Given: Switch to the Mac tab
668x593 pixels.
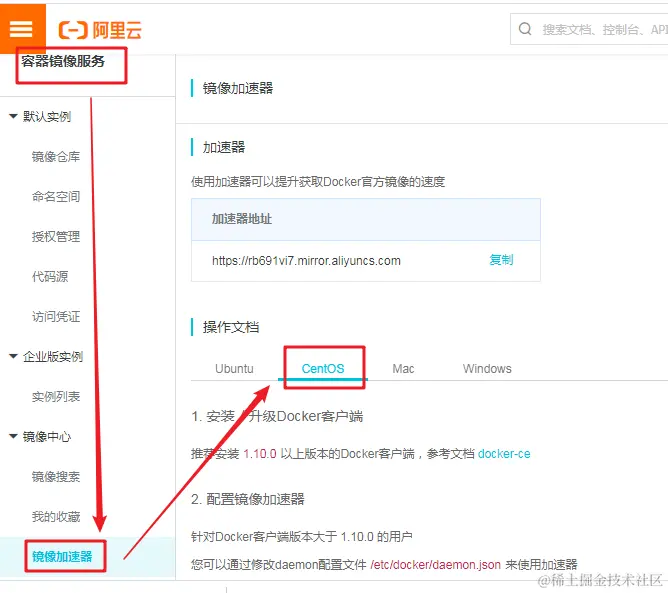Looking at the screenshot, I should tap(403, 368).
